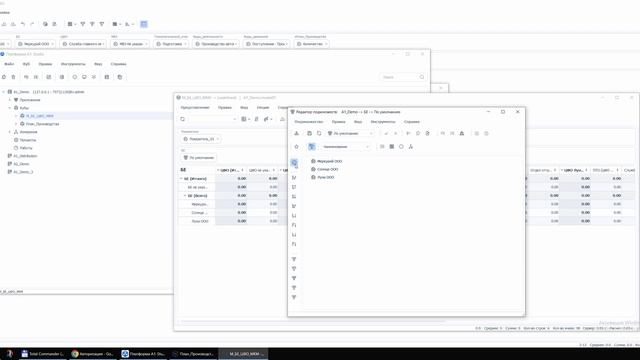This screenshot has height=360, width=640.
Task: Select Луна ООО in subset editor list
Action: pos(325,177)
